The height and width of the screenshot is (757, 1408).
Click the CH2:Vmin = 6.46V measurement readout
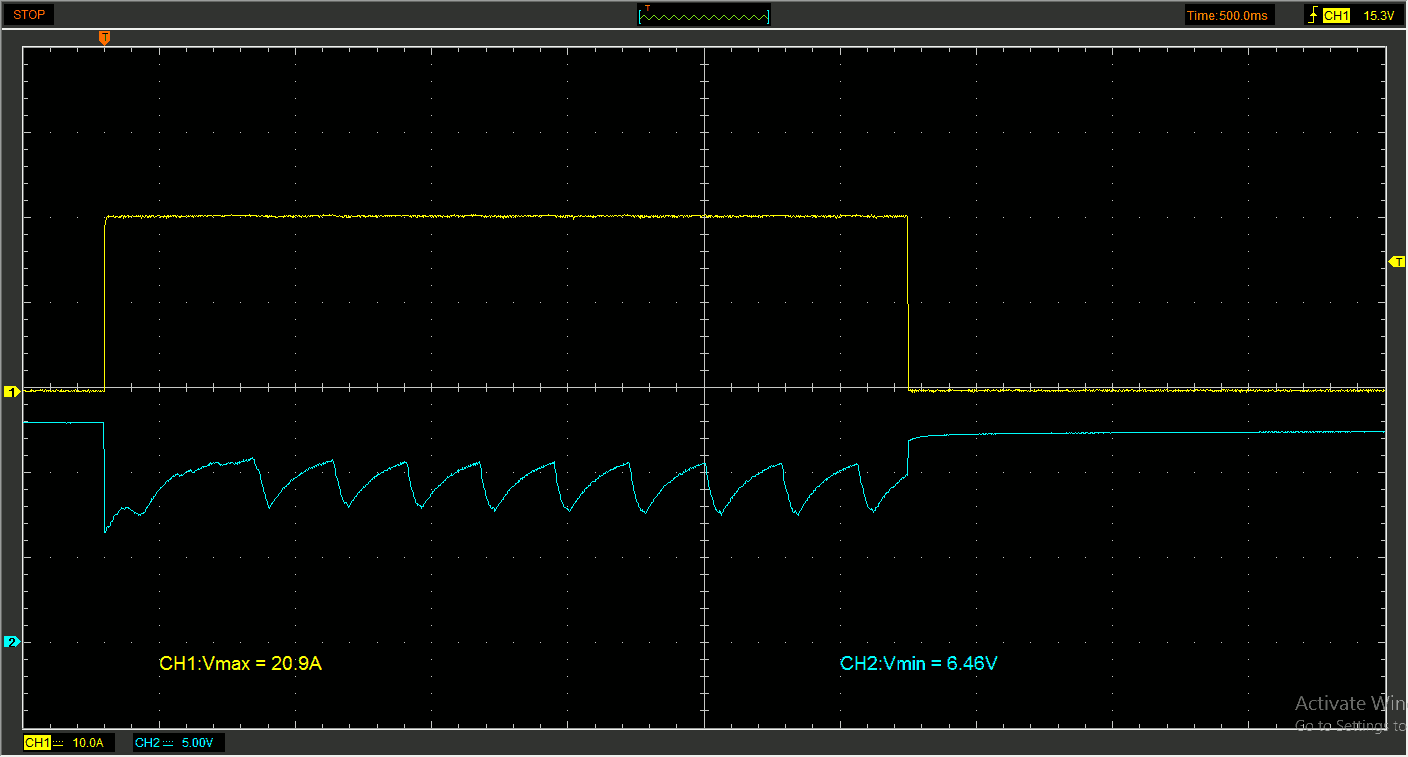pos(918,663)
